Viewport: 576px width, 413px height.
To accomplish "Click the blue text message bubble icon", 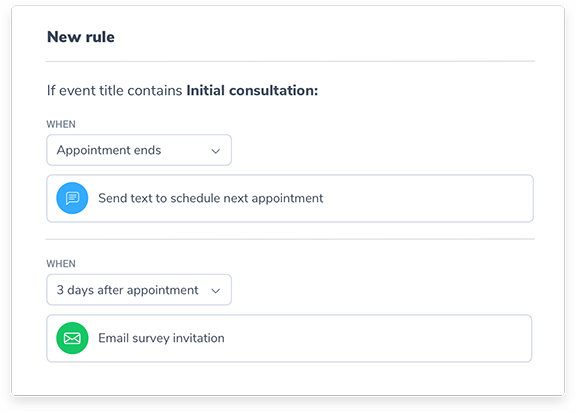I will click(x=72, y=198).
